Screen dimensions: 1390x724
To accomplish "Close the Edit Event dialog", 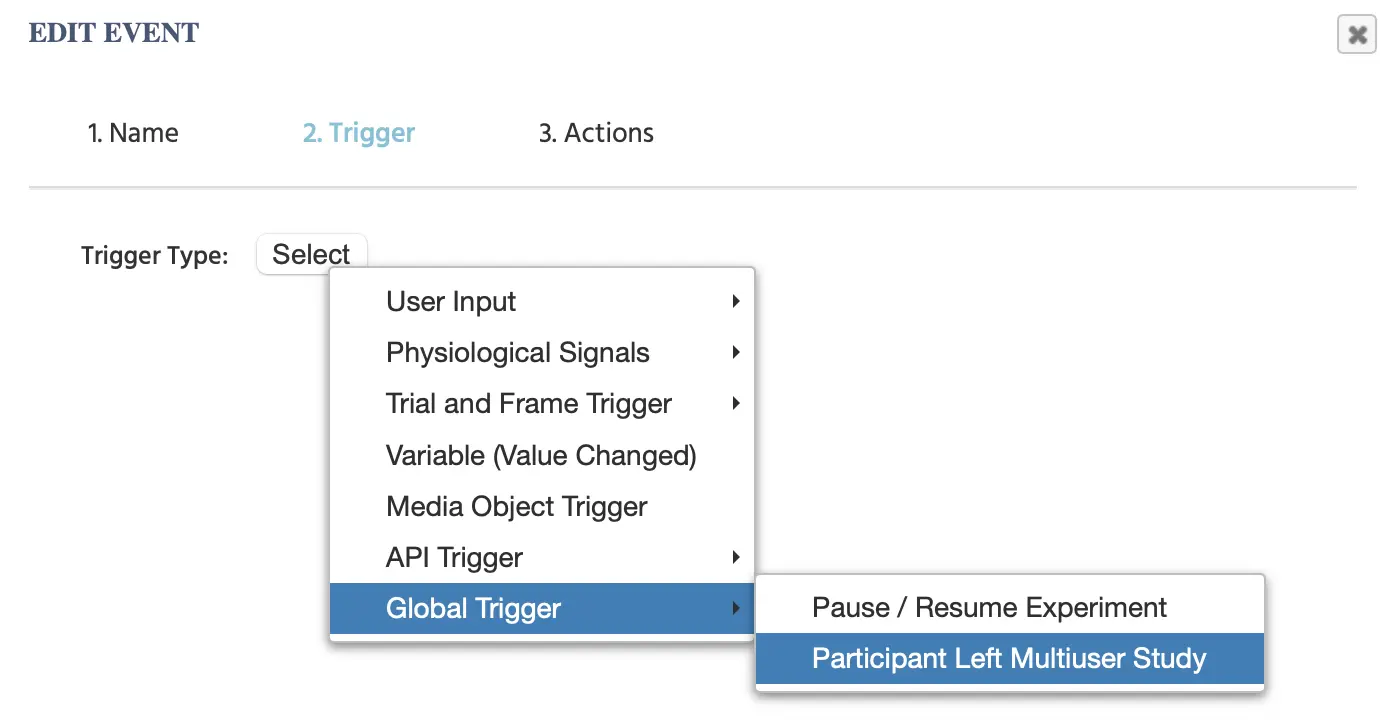I will pyautogui.click(x=1356, y=35).
